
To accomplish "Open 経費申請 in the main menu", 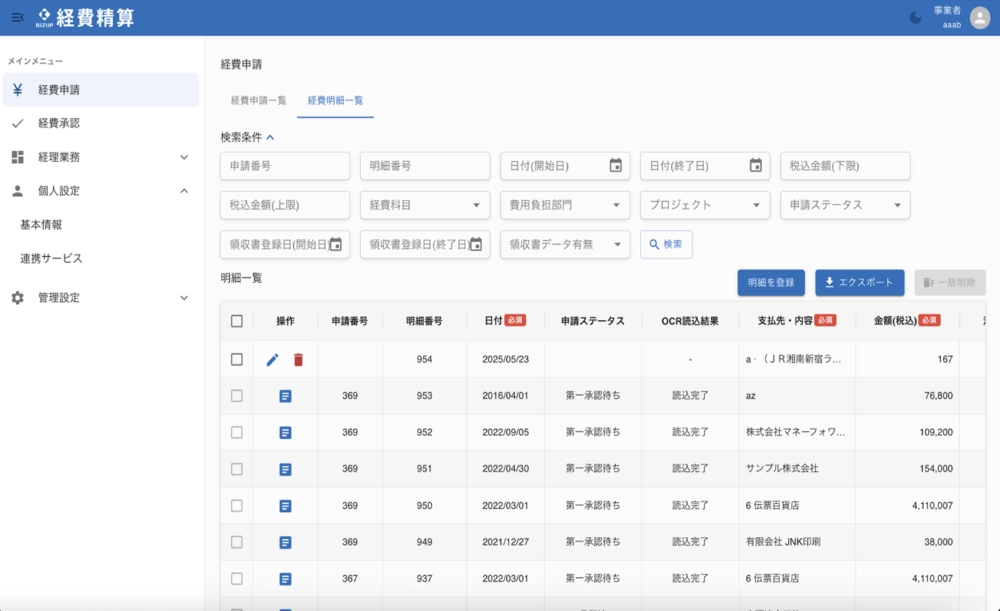I will pyautogui.click(x=101, y=90).
